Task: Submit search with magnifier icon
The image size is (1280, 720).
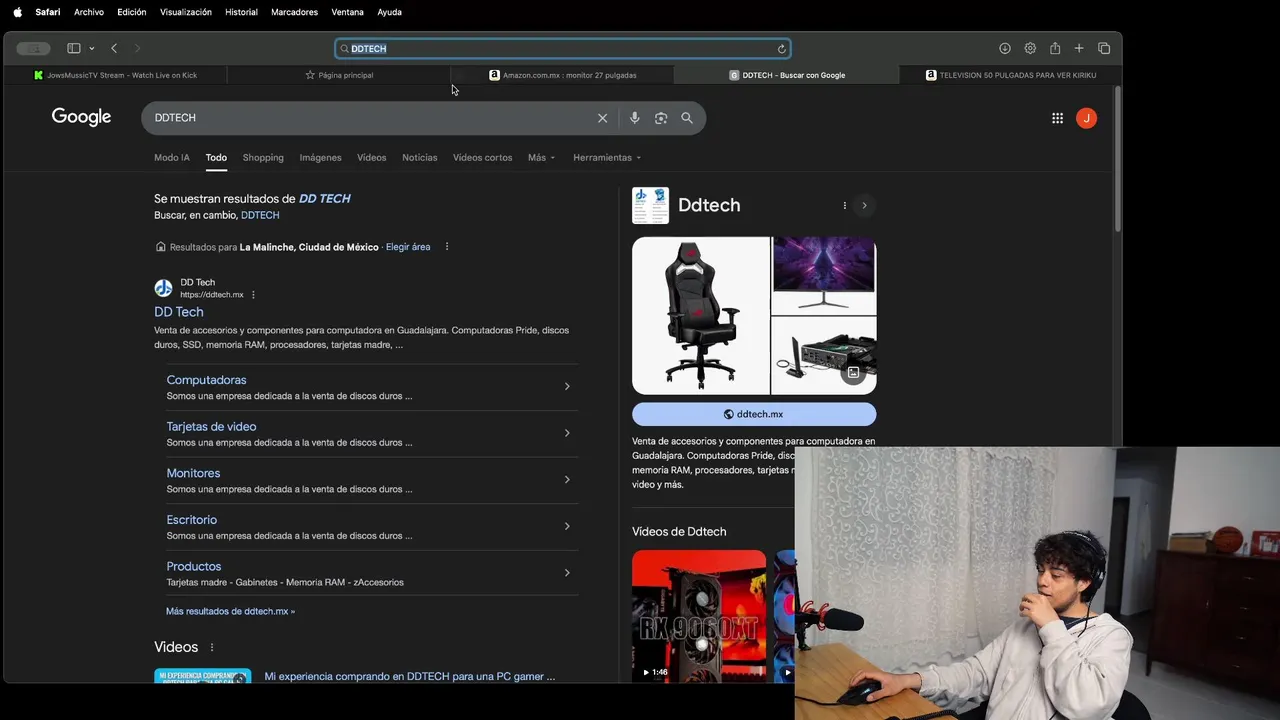Action: (x=687, y=118)
